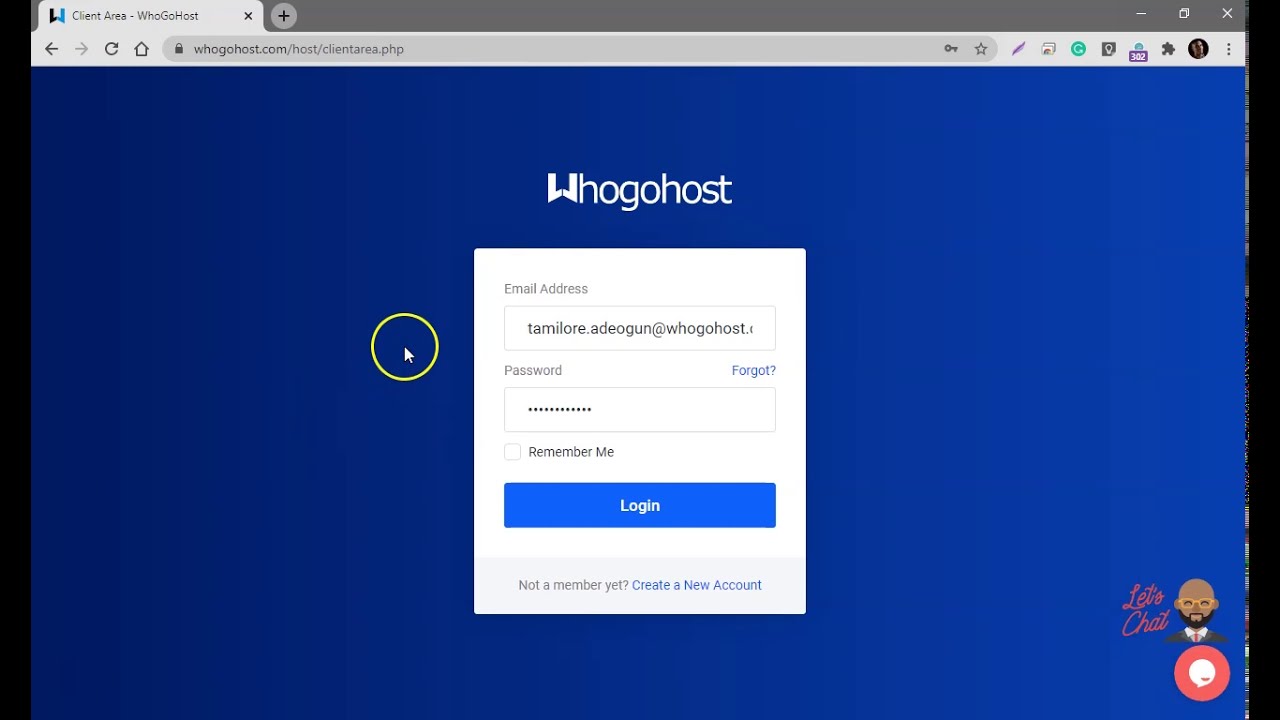Click the blue Login button
Screen dimensions: 1280x720
(x=640, y=505)
